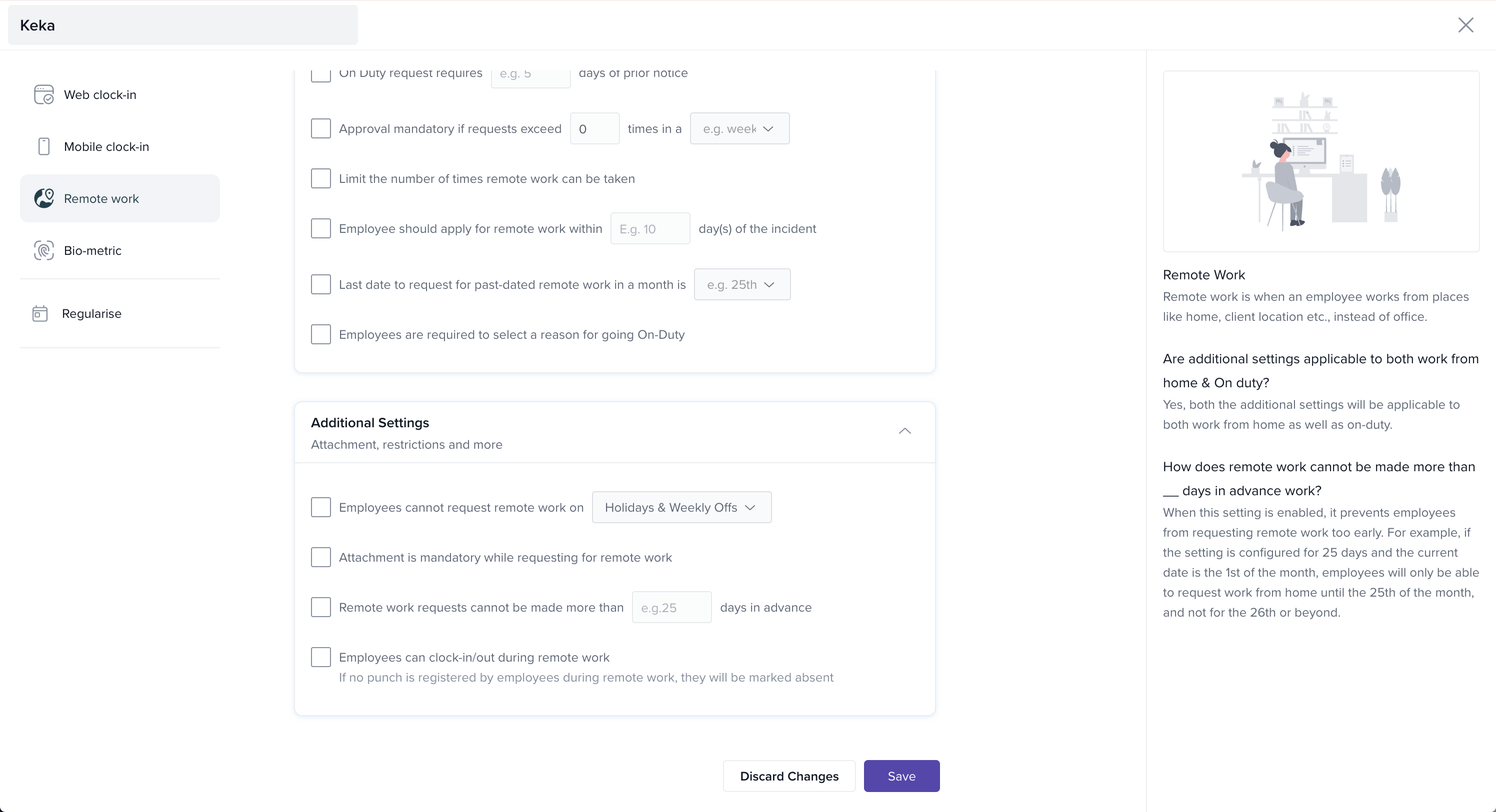Viewport: 1496px width, 812px height.
Task: Click the remote work illustration image
Action: click(x=1320, y=161)
